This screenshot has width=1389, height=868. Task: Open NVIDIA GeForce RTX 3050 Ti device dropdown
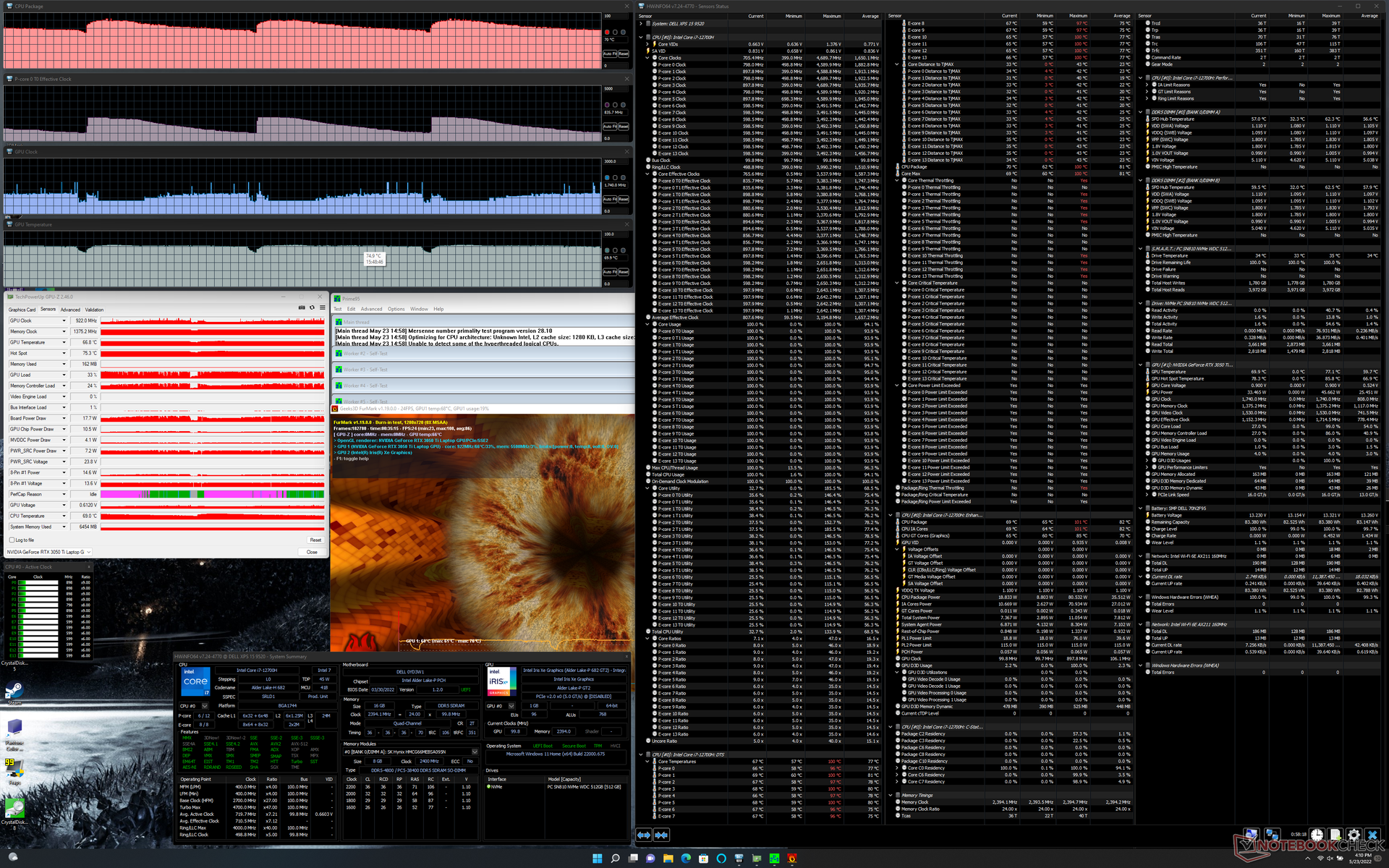pyautogui.click(x=88, y=552)
